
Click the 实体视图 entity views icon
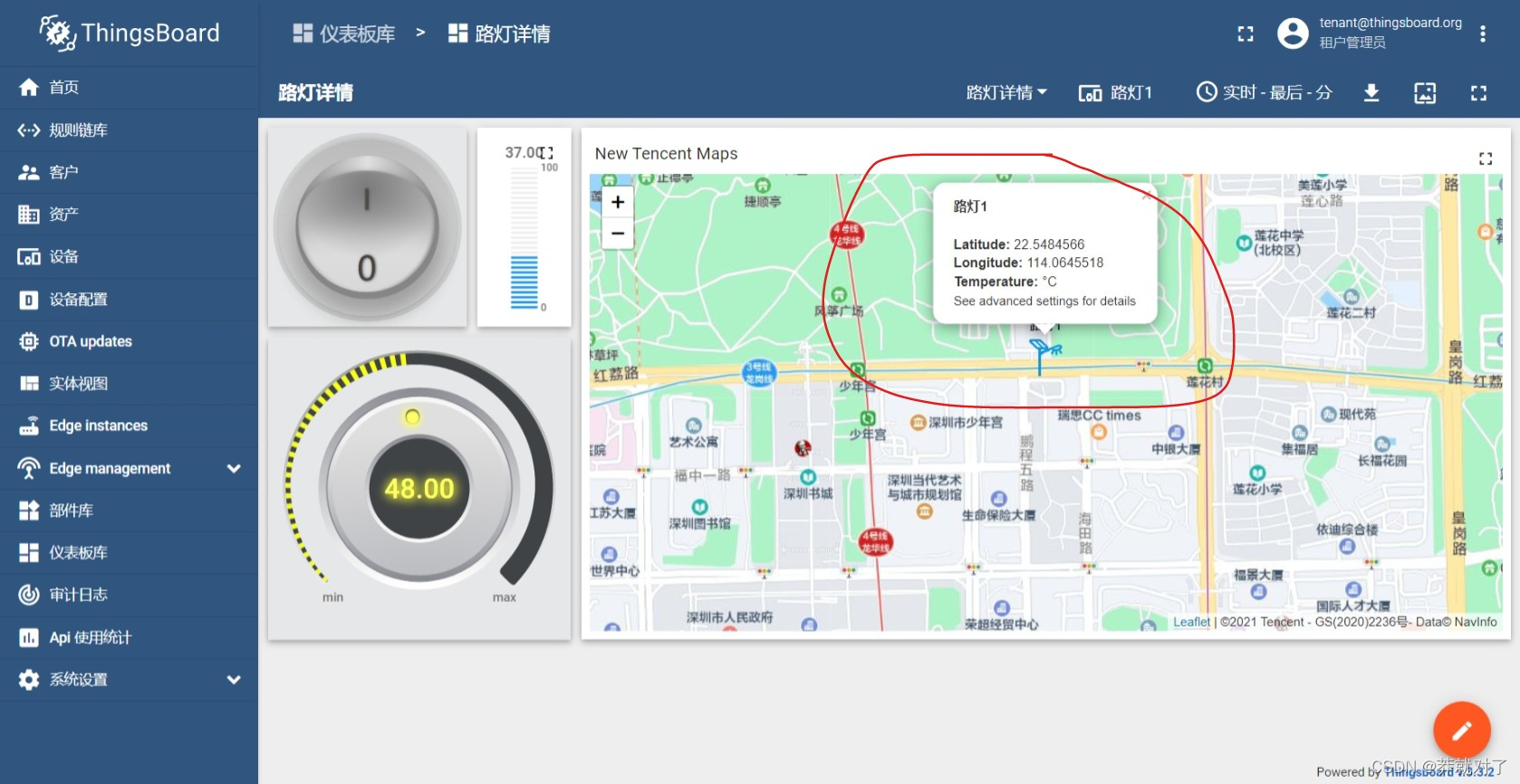click(x=29, y=384)
